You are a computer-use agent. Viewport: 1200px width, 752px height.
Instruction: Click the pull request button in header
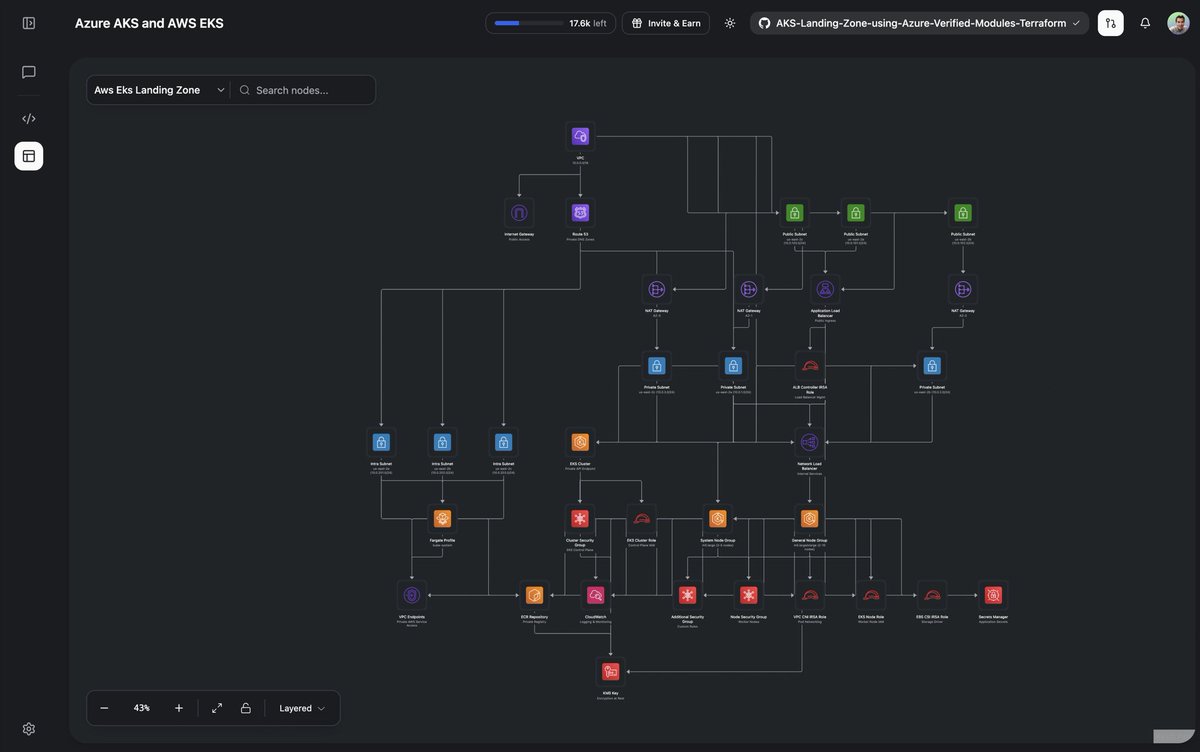tap(1110, 23)
